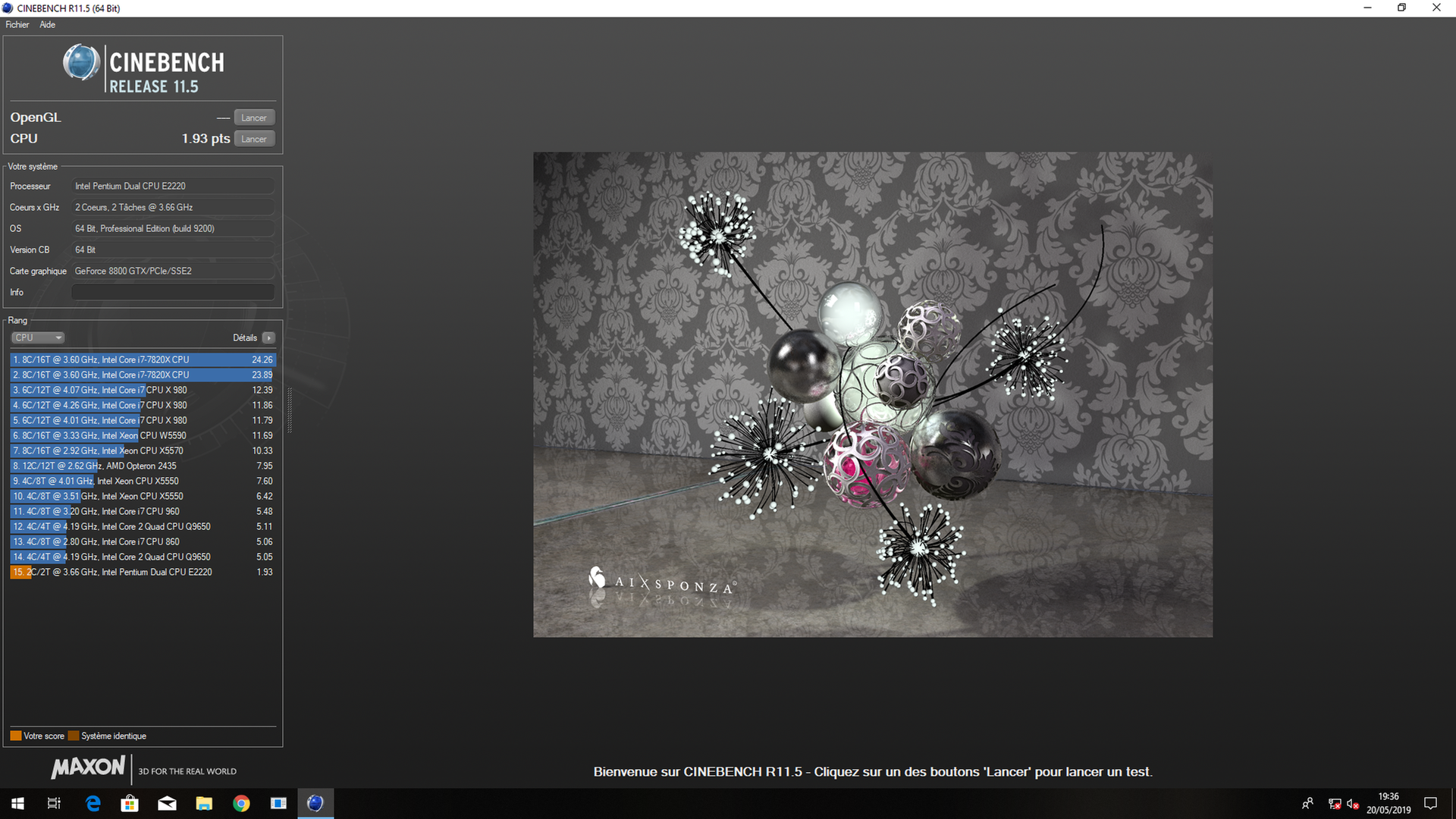Open the blue window app taskbar icon
The height and width of the screenshot is (819, 1456).
click(x=278, y=803)
